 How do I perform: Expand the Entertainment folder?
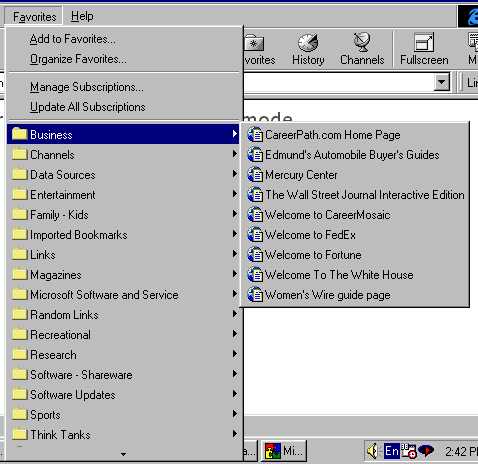click(123, 195)
